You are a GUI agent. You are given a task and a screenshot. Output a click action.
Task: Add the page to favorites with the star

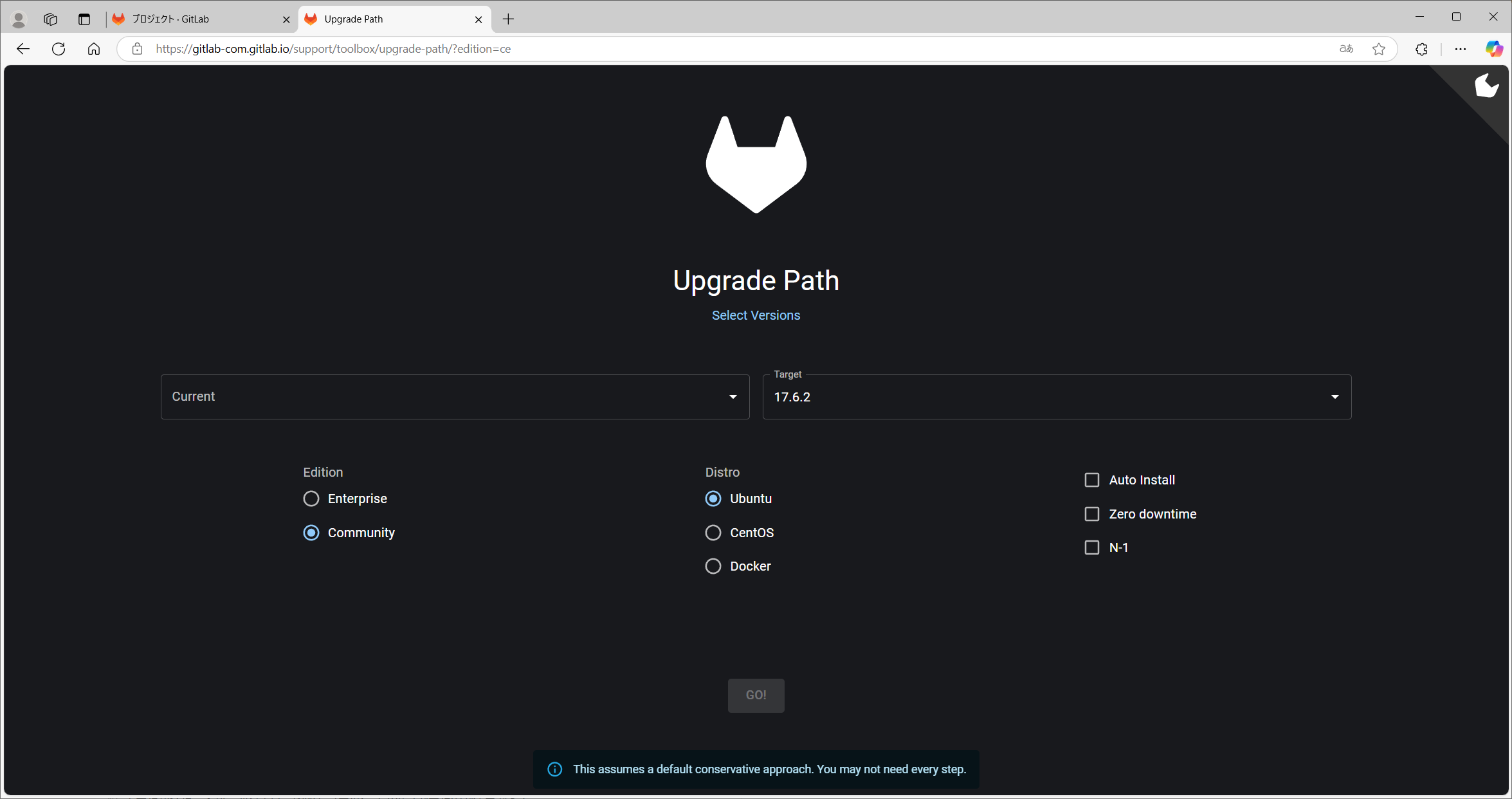(x=1380, y=48)
